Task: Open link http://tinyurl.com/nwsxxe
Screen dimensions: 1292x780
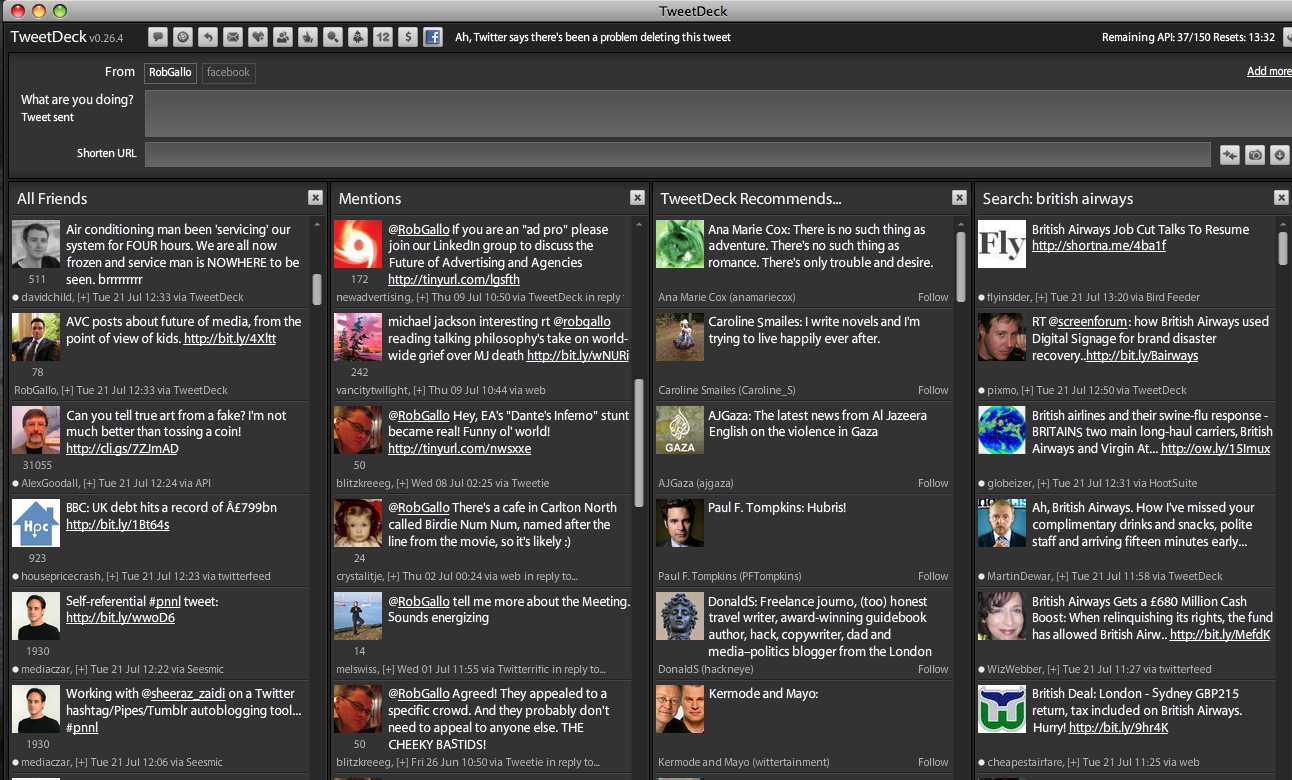Action: coord(460,449)
